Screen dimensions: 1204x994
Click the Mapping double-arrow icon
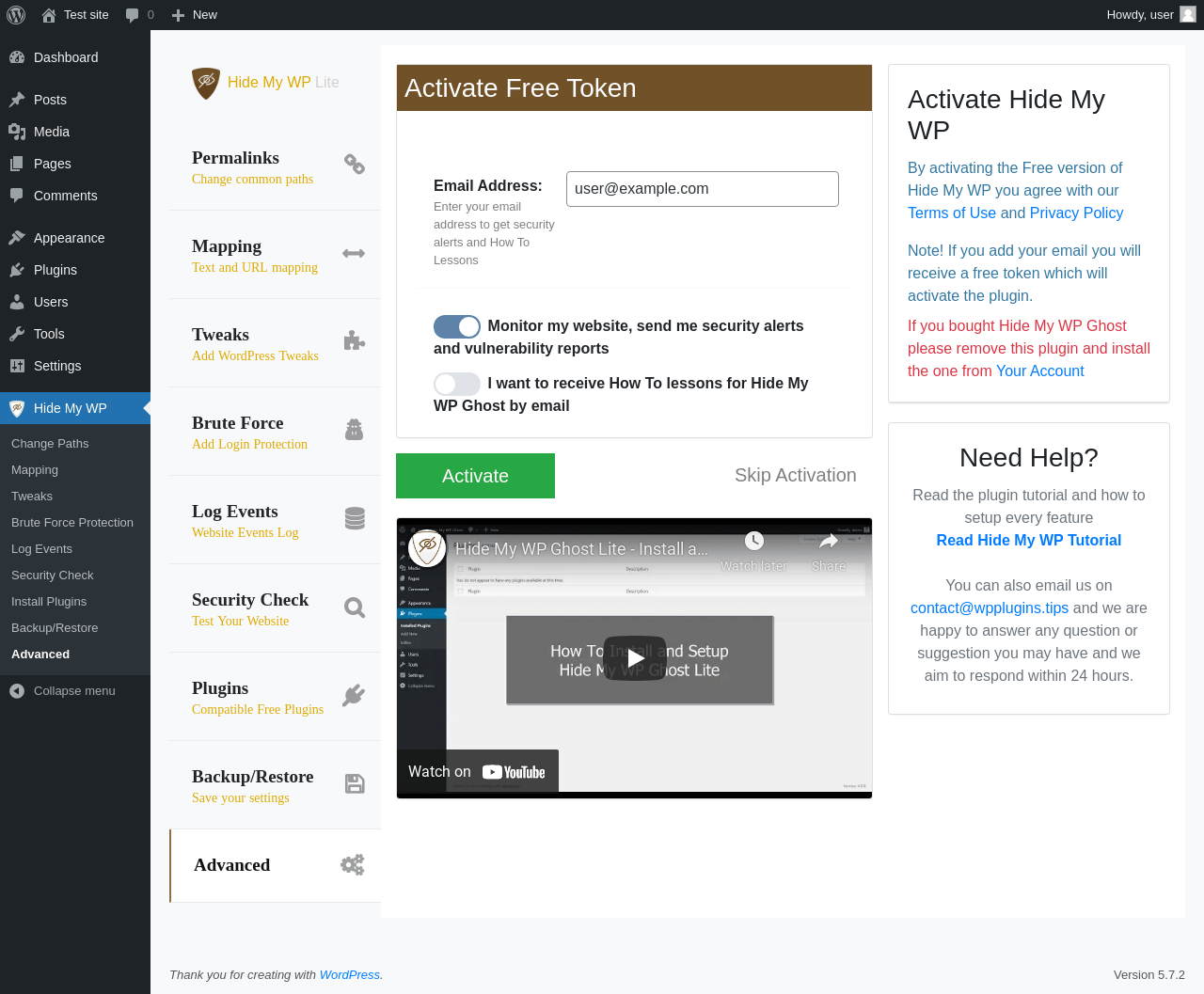click(354, 253)
